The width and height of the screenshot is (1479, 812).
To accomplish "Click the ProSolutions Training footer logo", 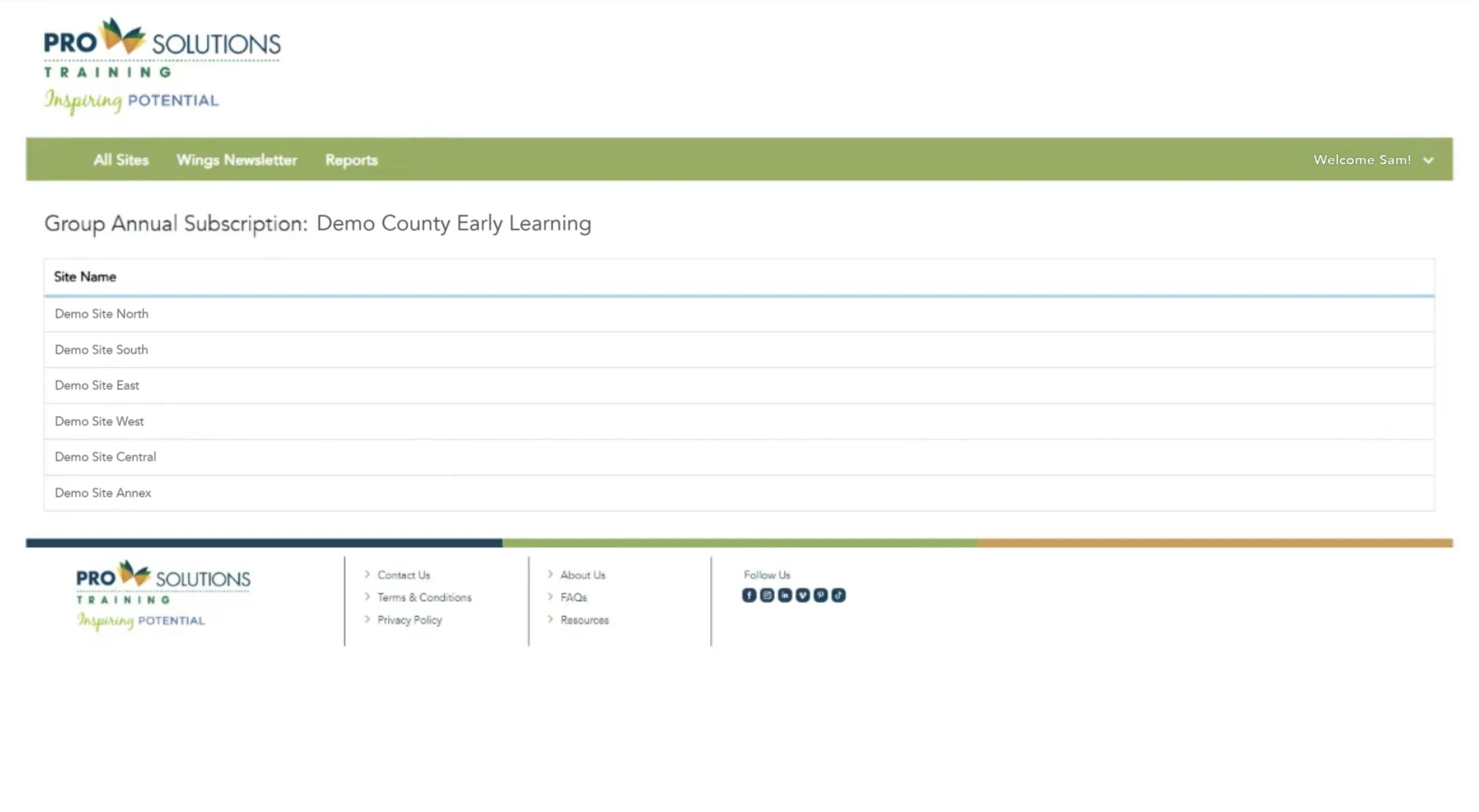I will [x=163, y=595].
